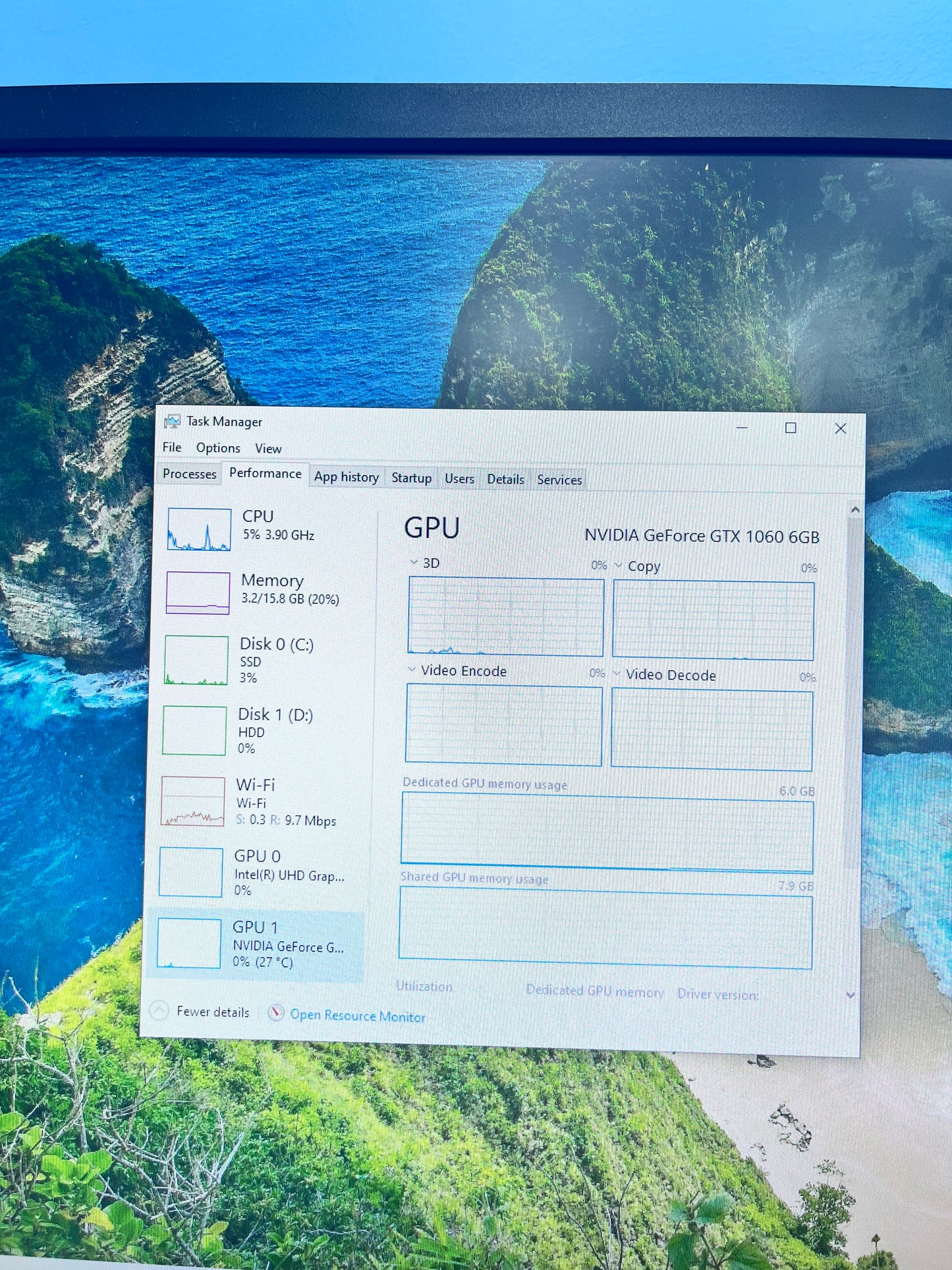
Task: Go to the App history tab
Action: [347, 477]
